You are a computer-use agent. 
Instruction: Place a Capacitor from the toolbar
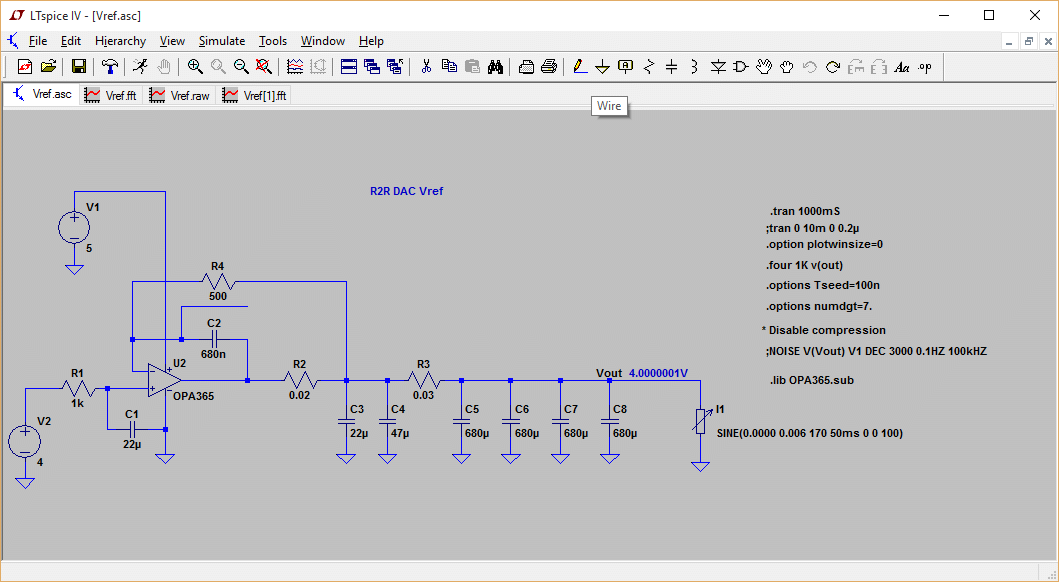tap(671, 67)
